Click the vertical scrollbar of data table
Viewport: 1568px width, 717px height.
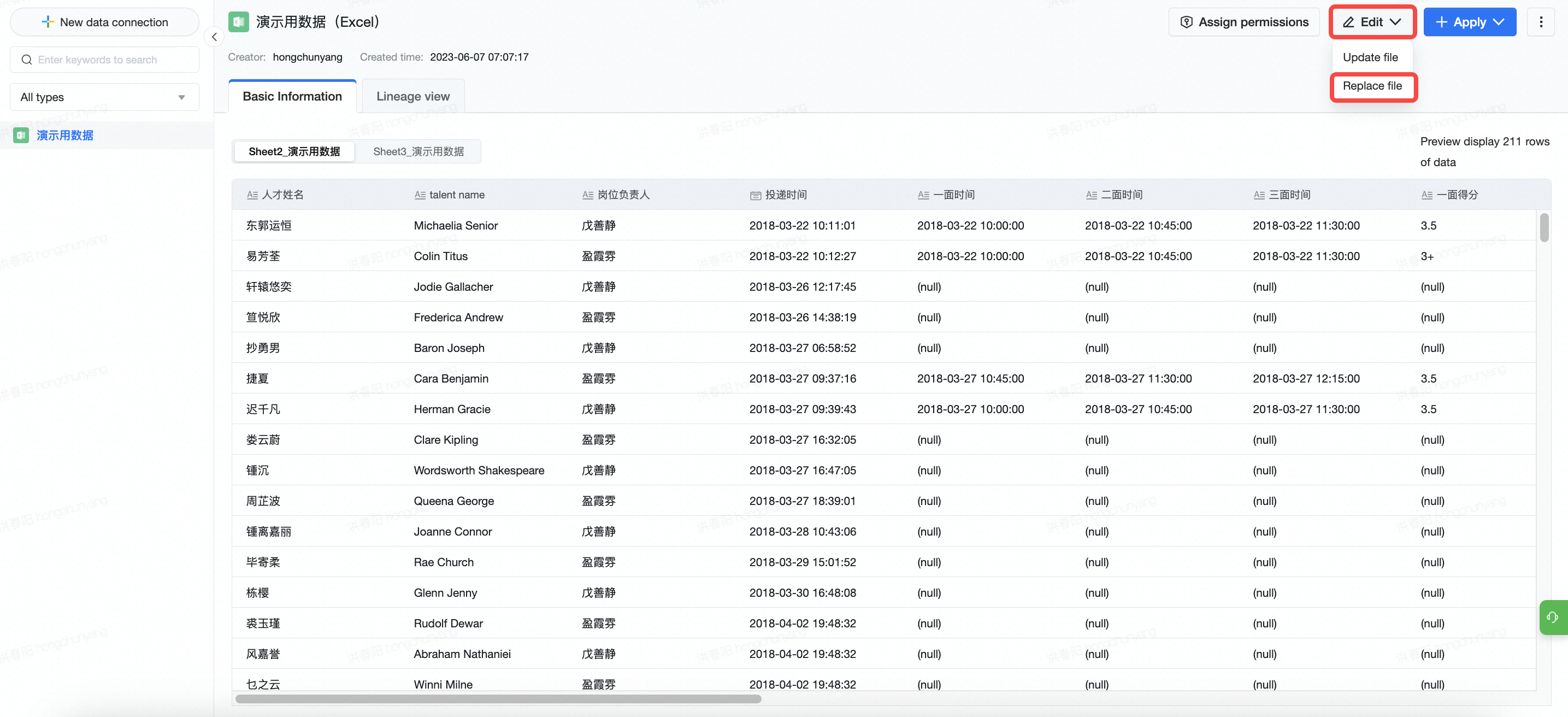(1543, 228)
